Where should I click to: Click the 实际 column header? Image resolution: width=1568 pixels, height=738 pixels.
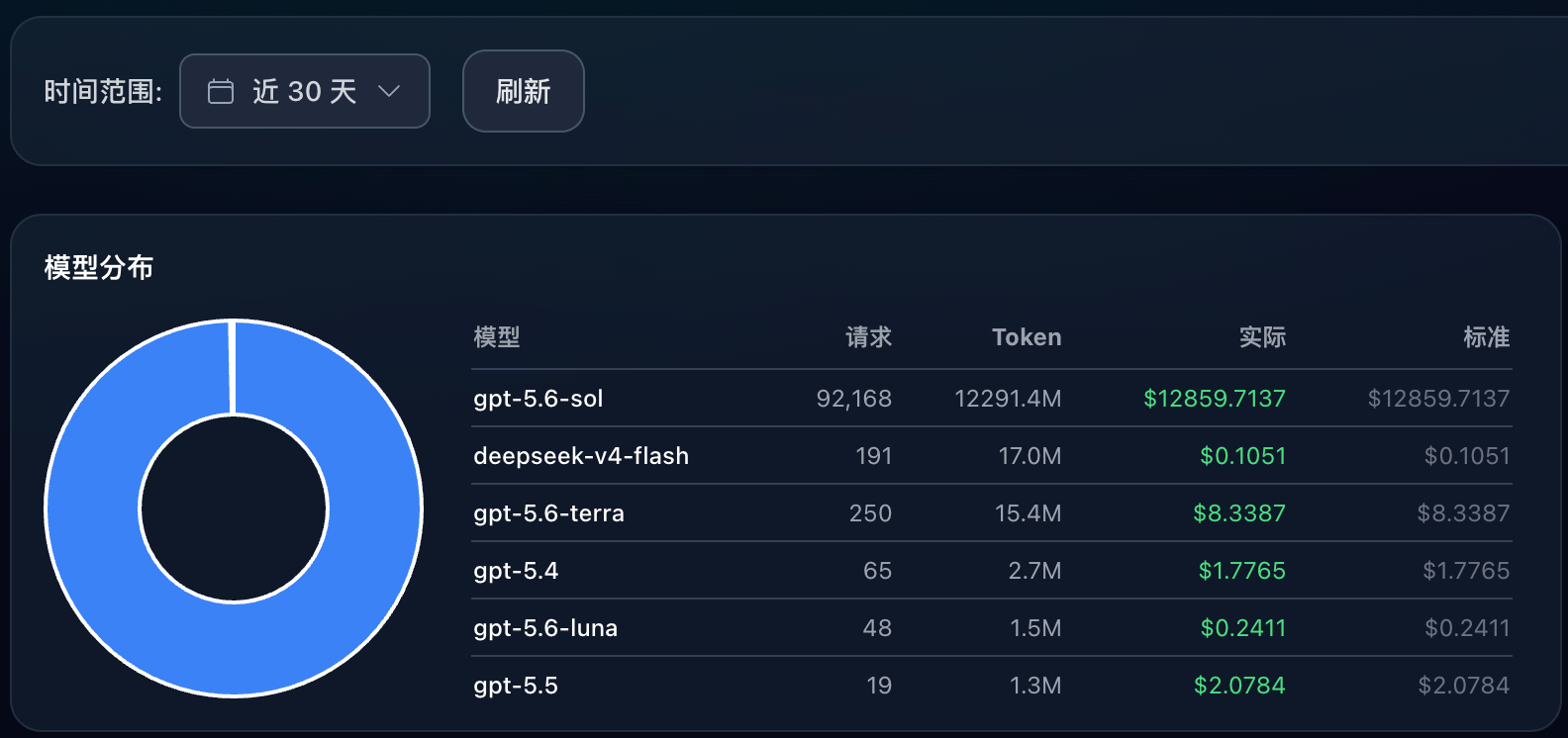(1262, 337)
